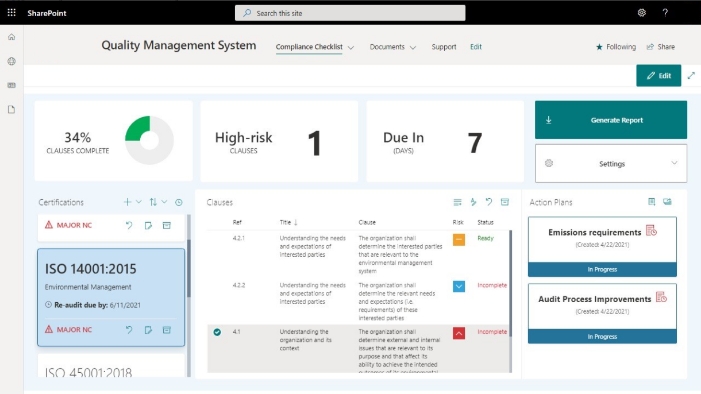Open In Progress status under Emissions requirements
This screenshot has width=701, height=394.
(x=602, y=269)
